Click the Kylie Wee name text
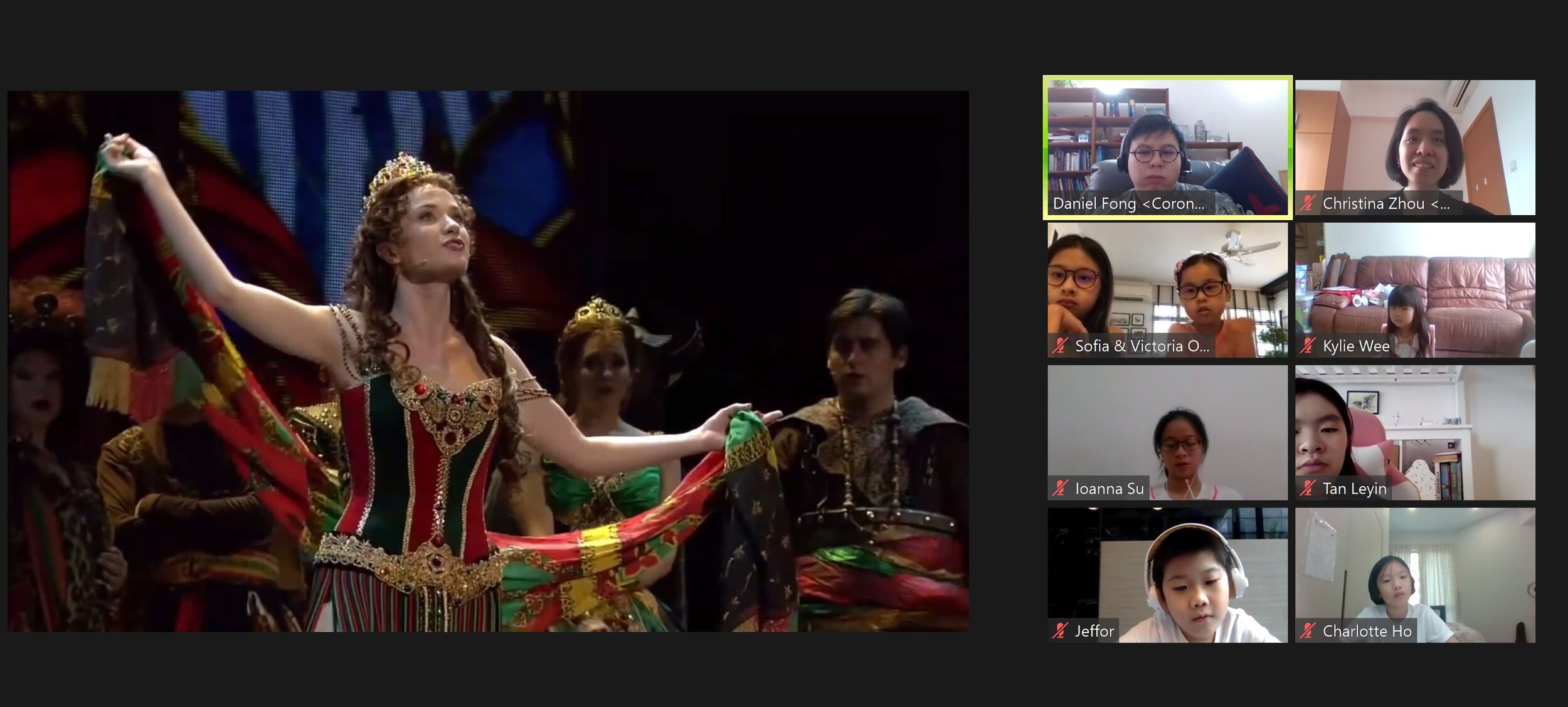The width and height of the screenshot is (1568, 707). tap(1355, 346)
